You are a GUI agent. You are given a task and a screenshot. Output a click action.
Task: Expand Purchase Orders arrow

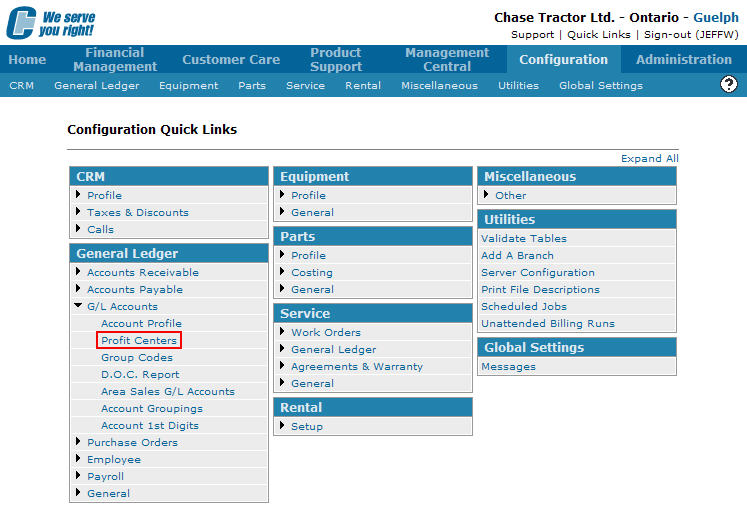[x=78, y=442]
